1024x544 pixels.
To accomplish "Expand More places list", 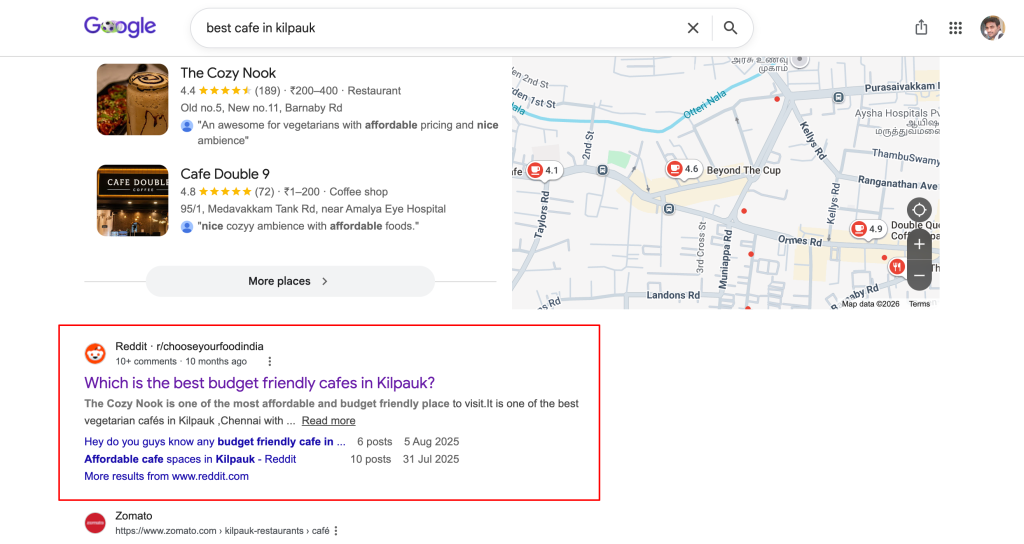I will pyautogui.click(x=290, y=281).
